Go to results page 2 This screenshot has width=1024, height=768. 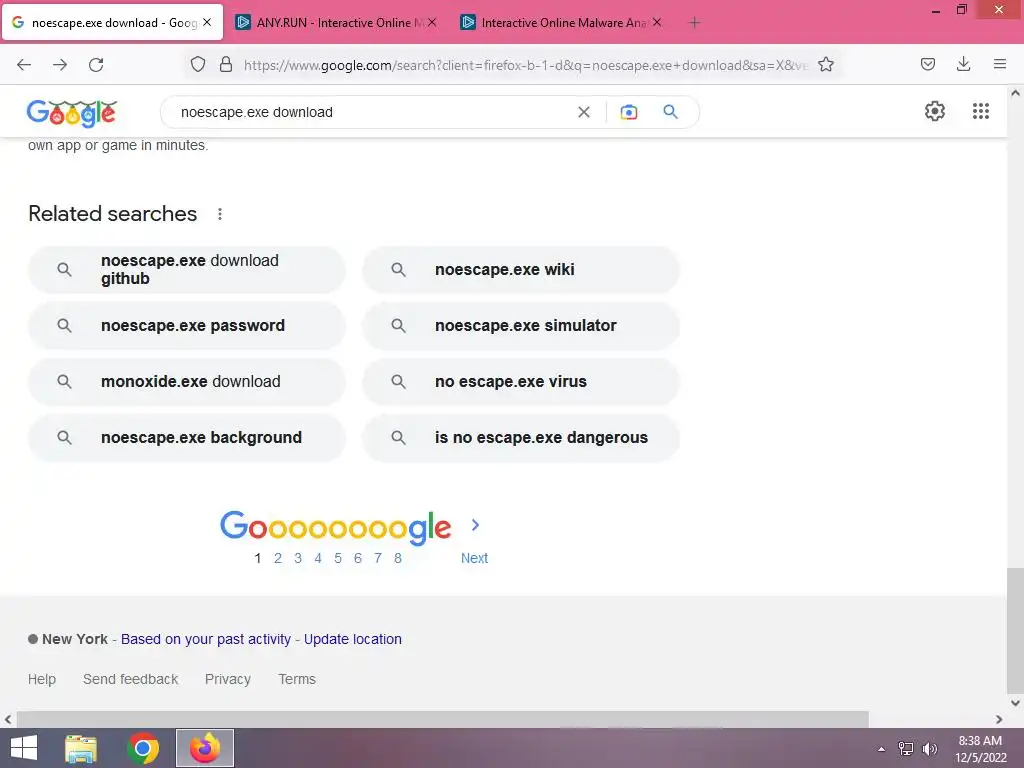point(278,558)
